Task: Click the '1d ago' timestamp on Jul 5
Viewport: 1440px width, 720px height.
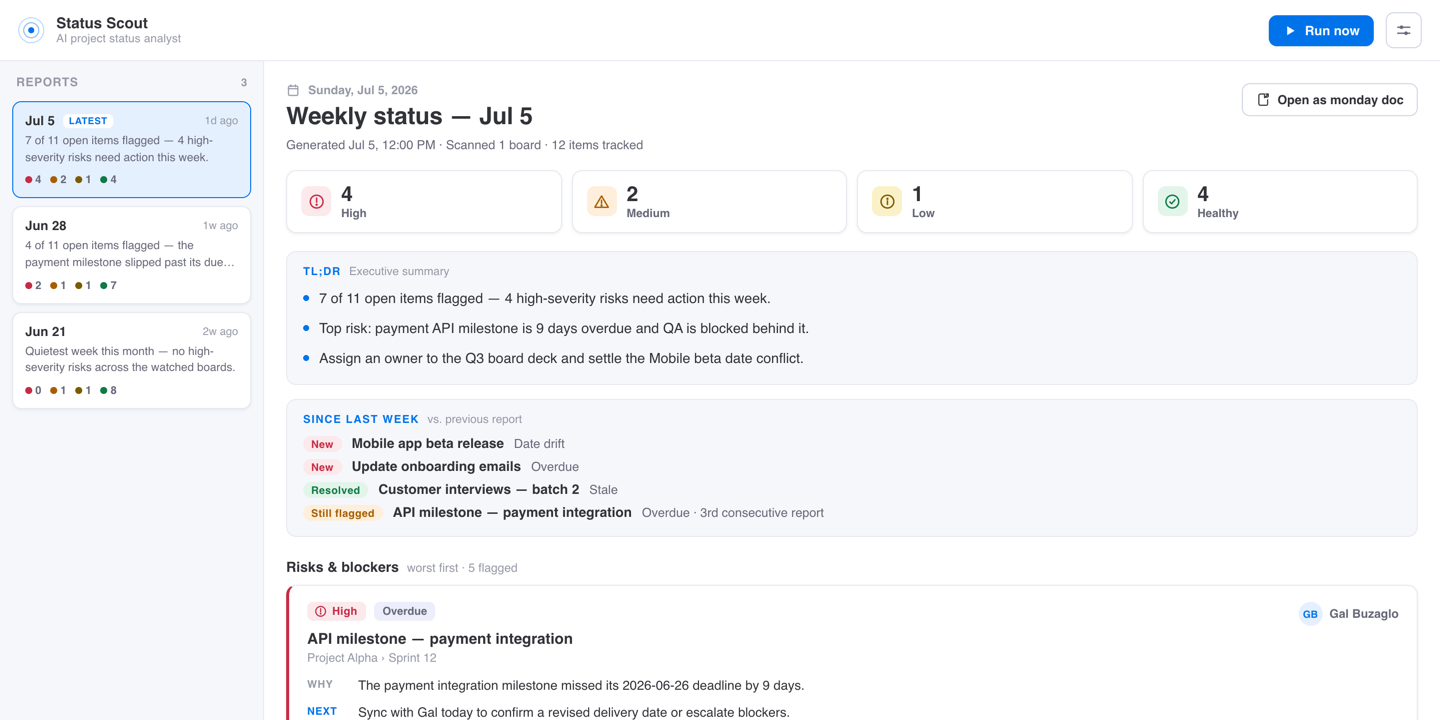Action: tap(221, 121)
